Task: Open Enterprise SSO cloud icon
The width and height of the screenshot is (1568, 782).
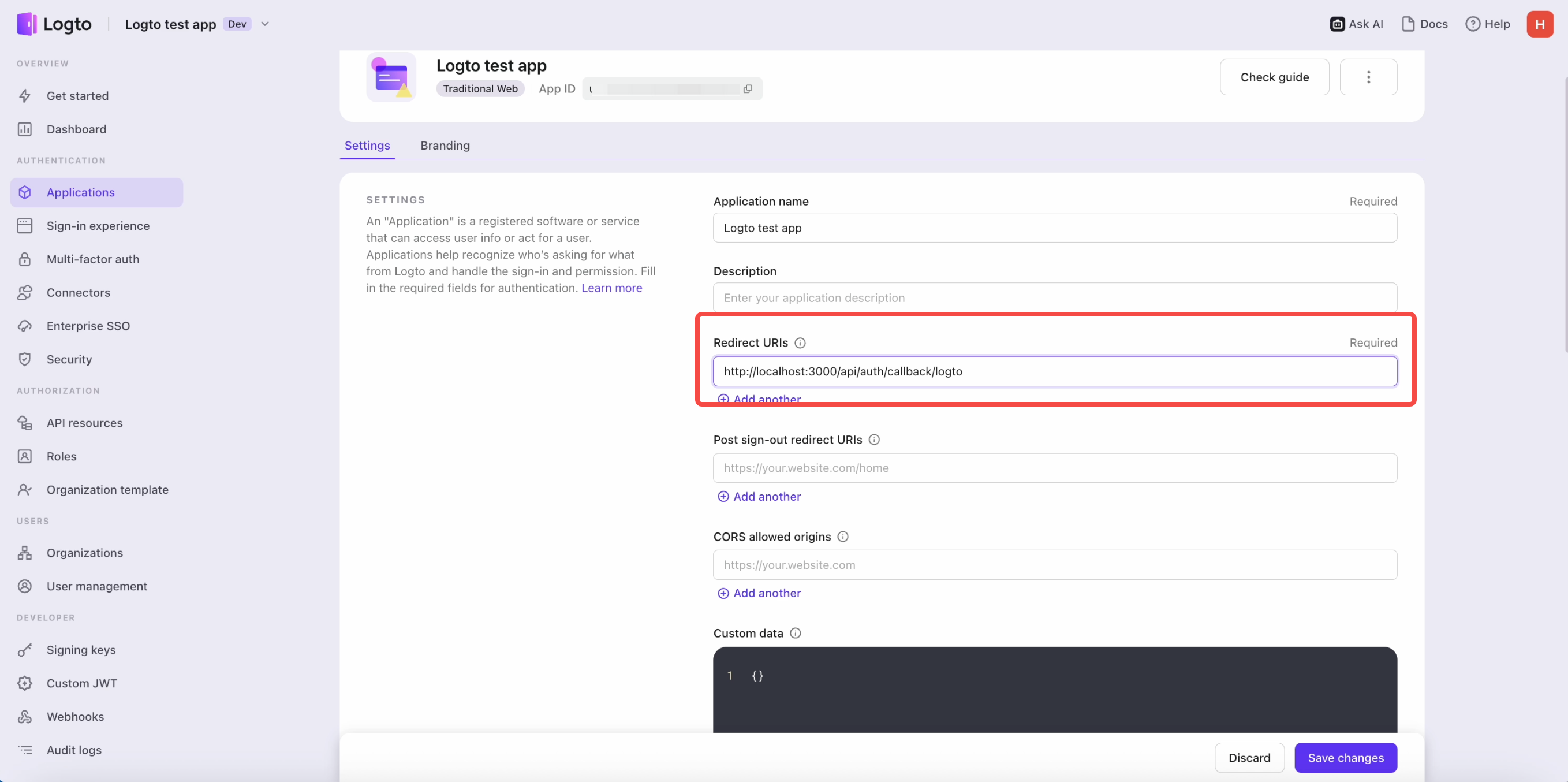Action: 25,326
